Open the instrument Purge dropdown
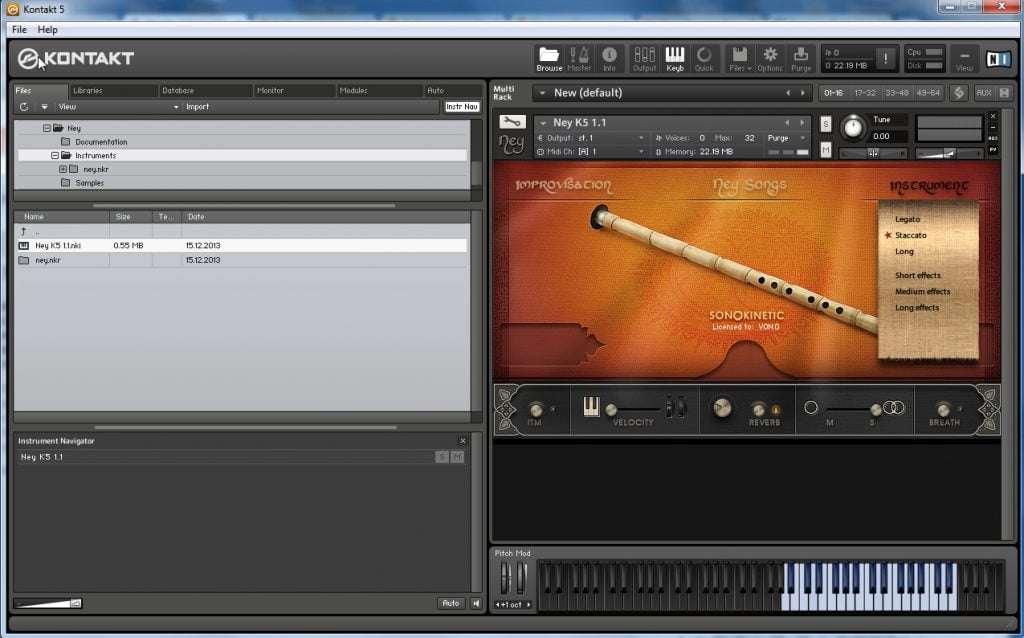 (787, 138)
